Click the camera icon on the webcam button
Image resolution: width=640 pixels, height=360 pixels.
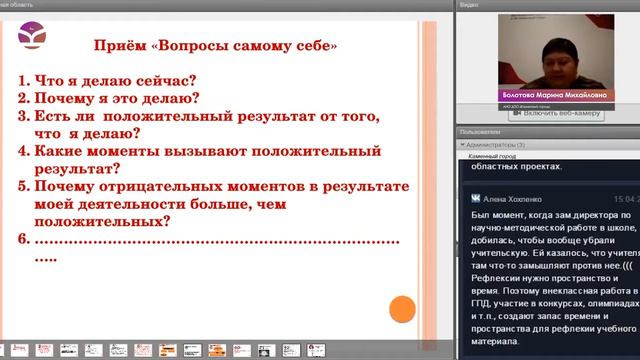(x=517, y=113)
